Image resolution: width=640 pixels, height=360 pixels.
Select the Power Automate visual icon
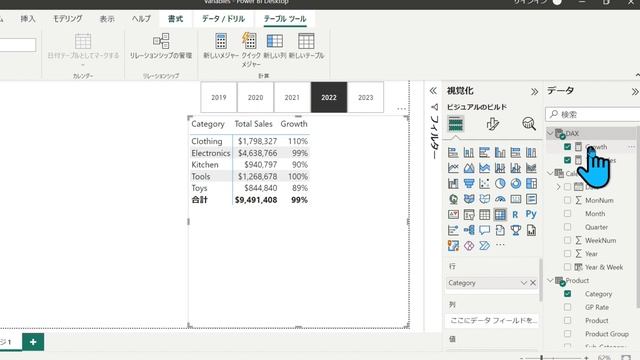(x=484, y=246)
